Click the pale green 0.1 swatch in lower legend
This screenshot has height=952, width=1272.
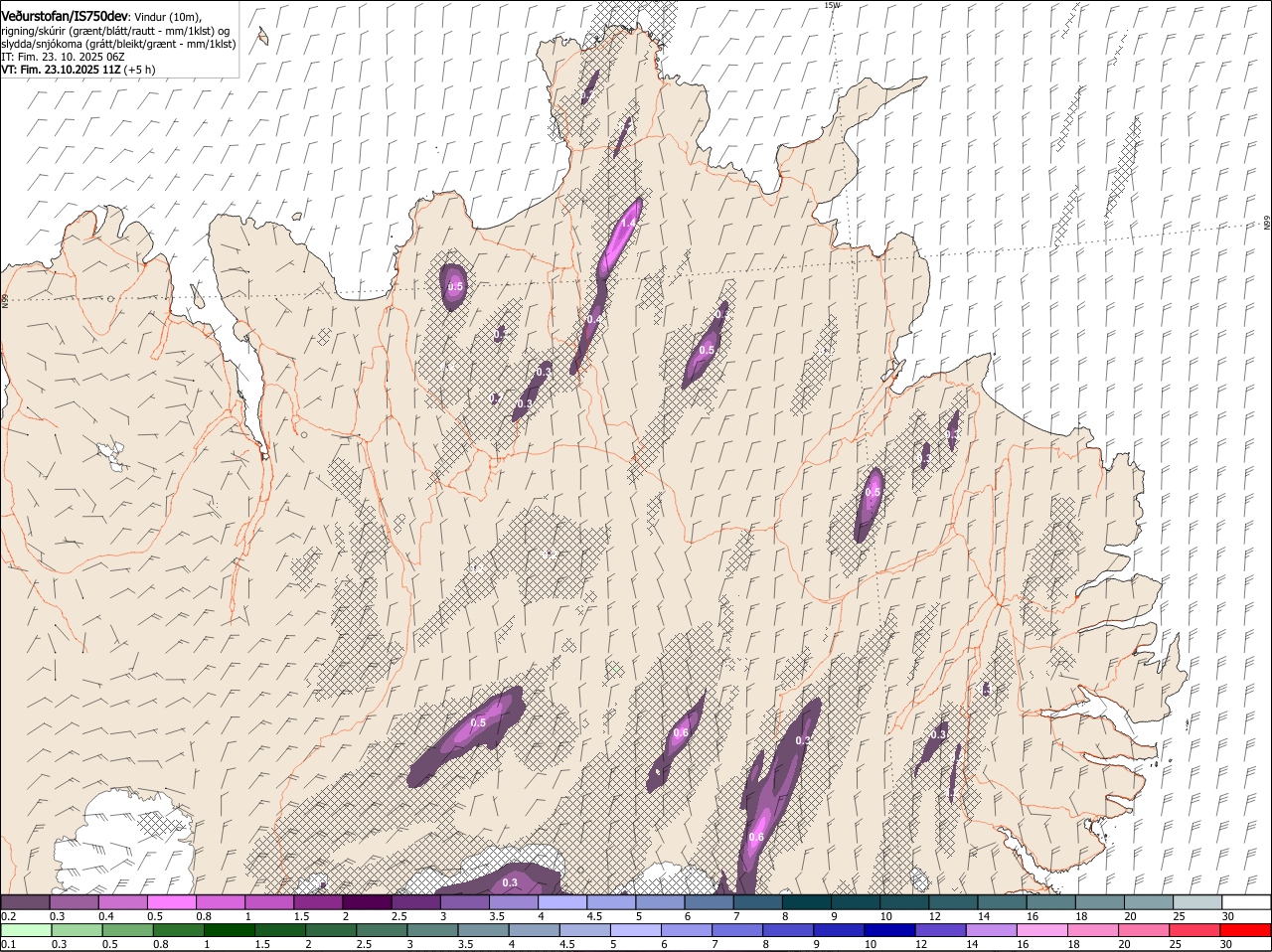(x=26, y=930)
